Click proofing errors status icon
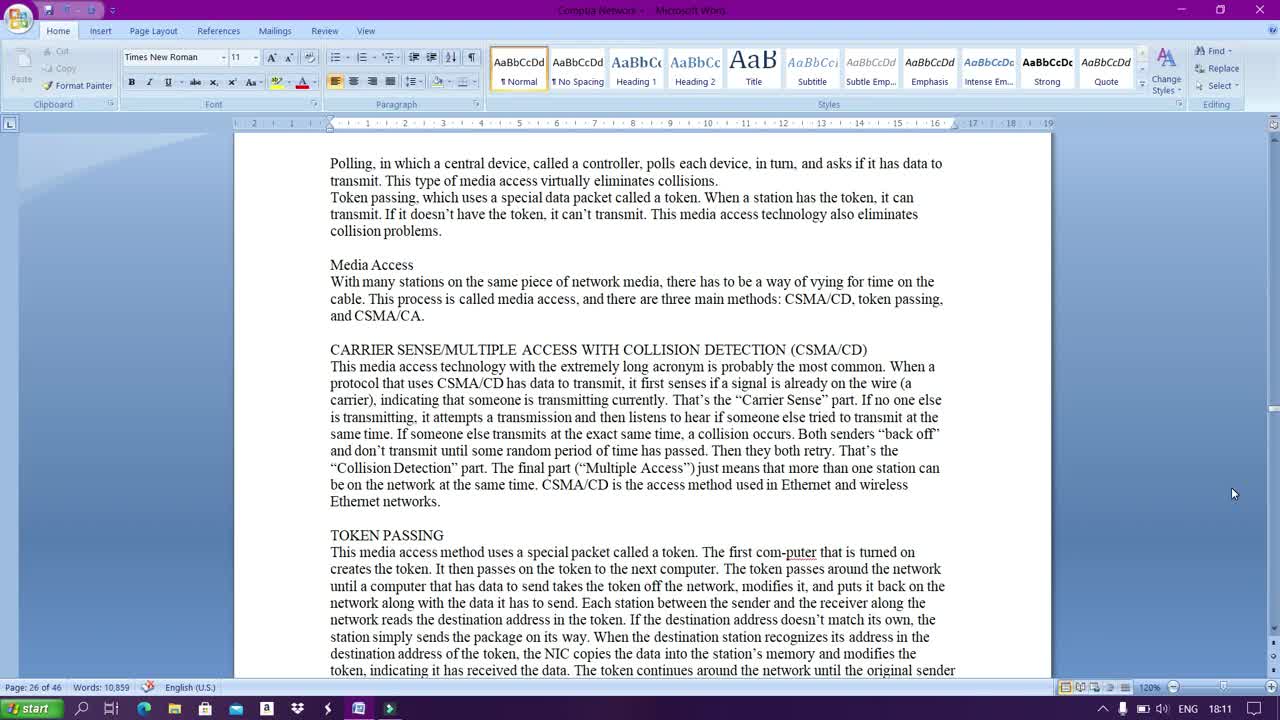 (x=148, y=687)
